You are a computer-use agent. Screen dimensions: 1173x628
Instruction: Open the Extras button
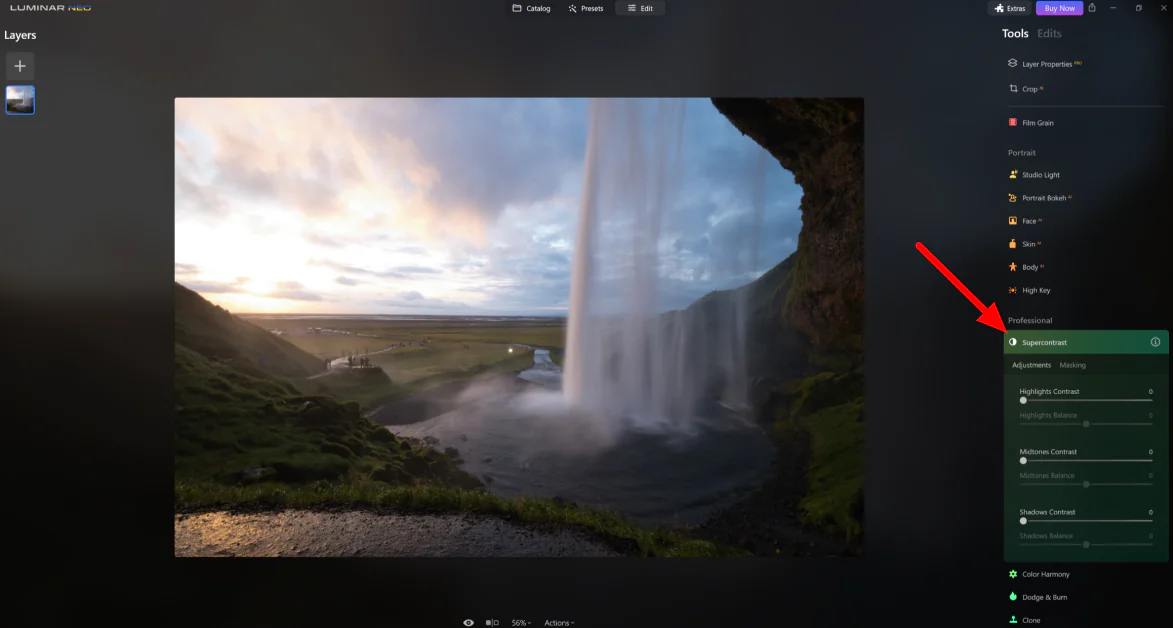coord(1010,8)
